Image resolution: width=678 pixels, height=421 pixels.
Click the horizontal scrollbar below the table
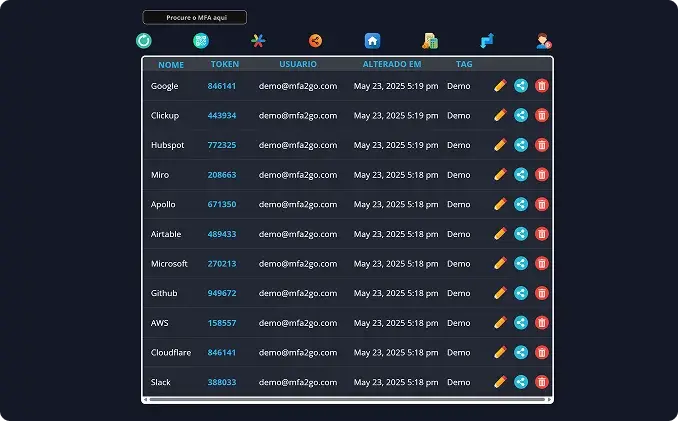tap(347, 399)
